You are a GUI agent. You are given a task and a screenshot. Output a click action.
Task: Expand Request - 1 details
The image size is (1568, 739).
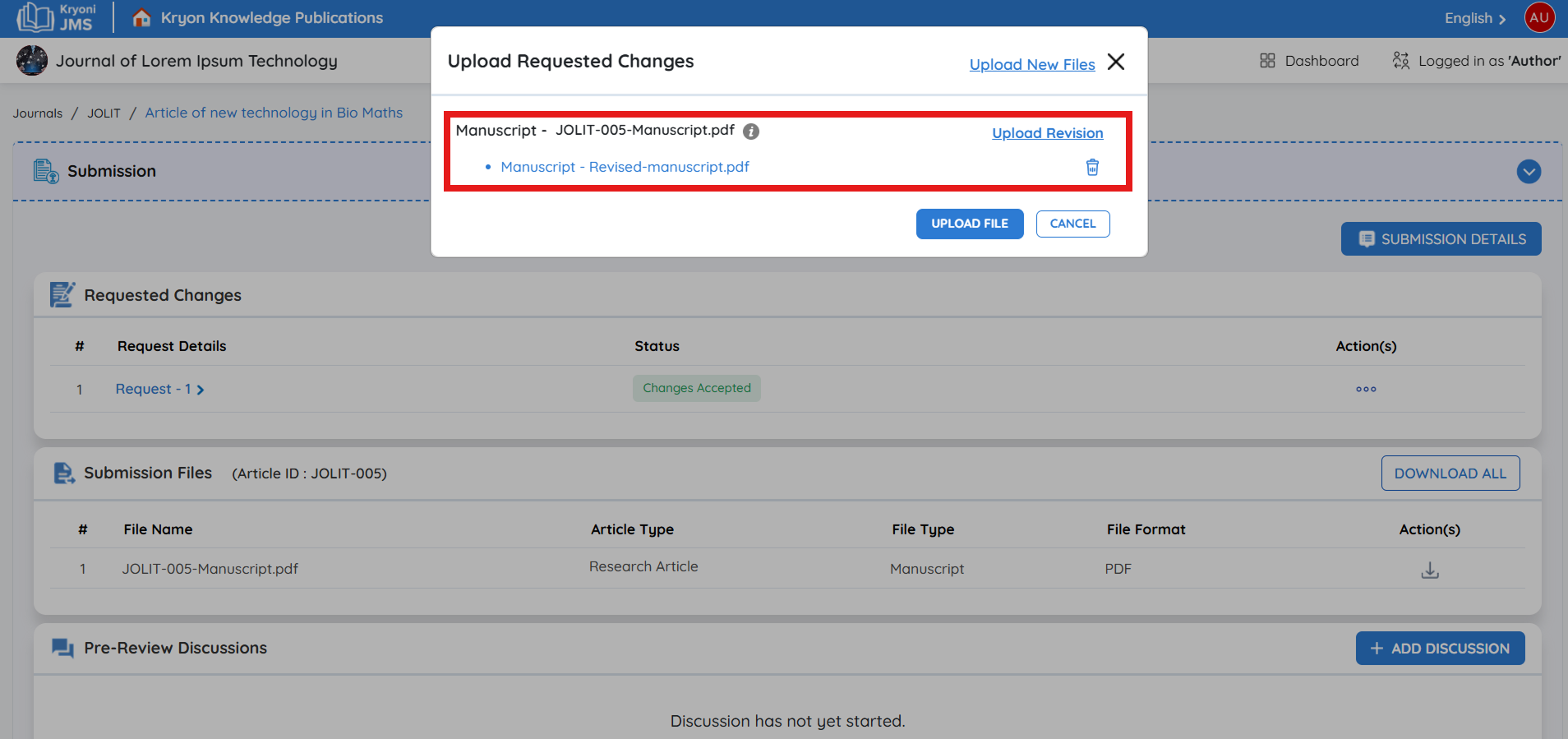(159, 390)
